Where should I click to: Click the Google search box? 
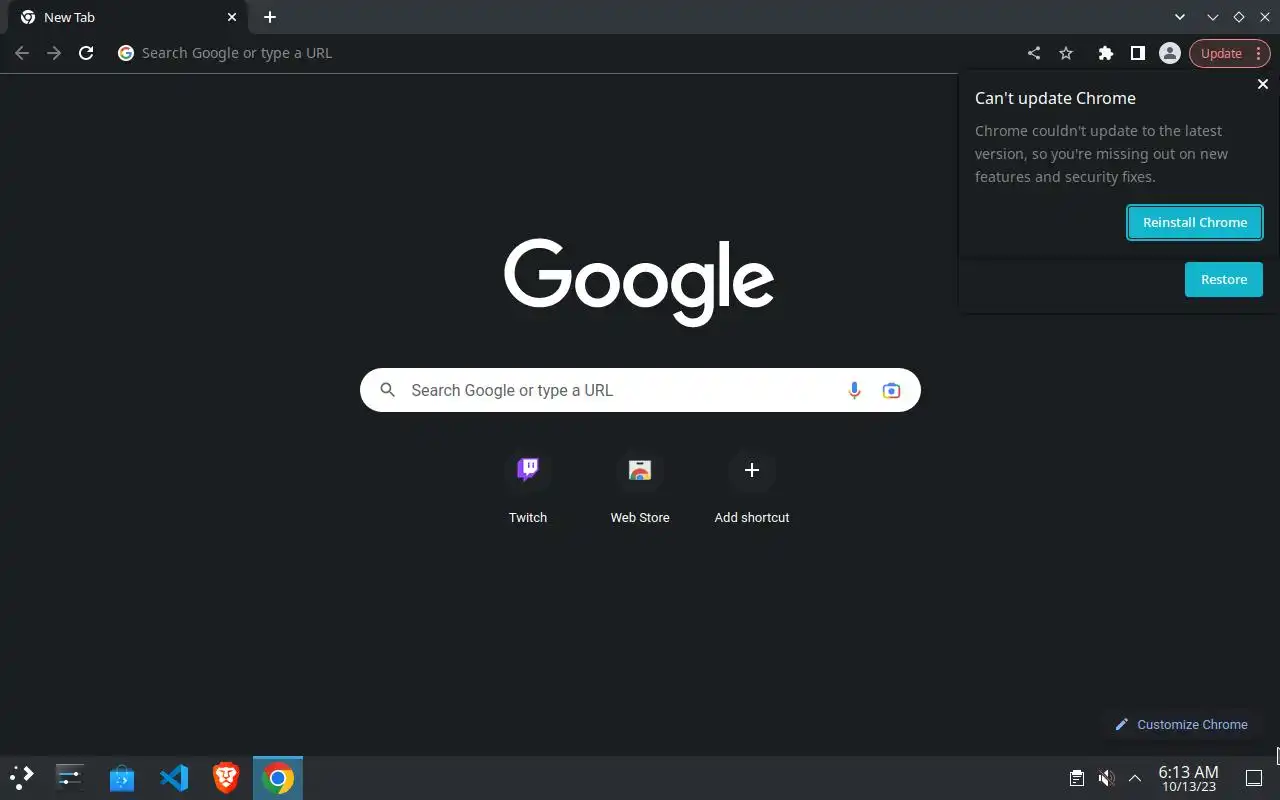coord(640,390)
